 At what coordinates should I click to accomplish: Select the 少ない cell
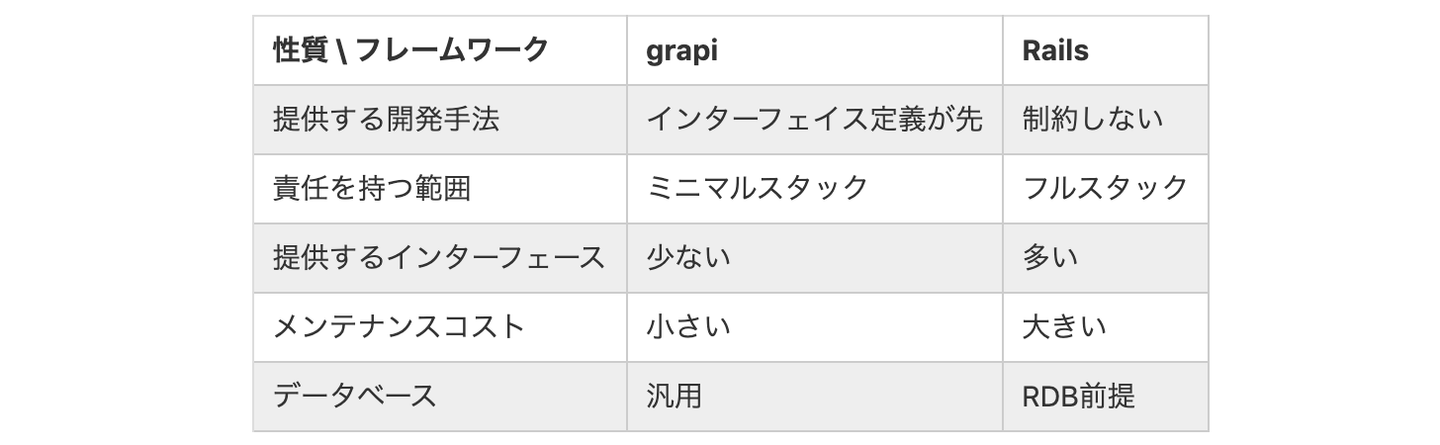click(x=688, y=257)
